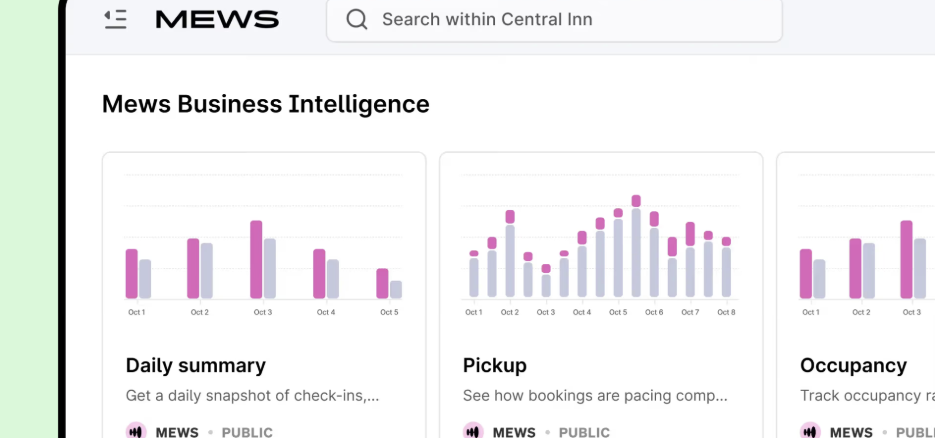Click the Pickup card description text
Image resolution: width=935 pixels, height=438 pixels.
pos(595,396)
